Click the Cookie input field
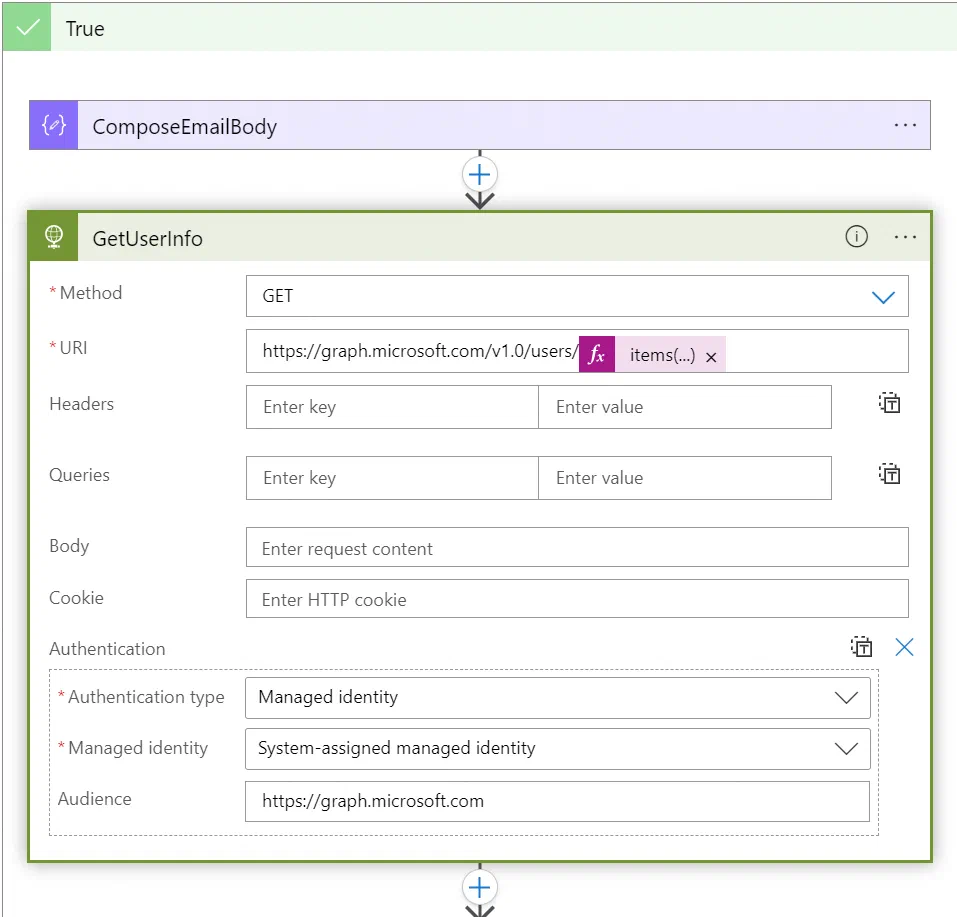This screenshot has width=957, height=917. (577, 598)
